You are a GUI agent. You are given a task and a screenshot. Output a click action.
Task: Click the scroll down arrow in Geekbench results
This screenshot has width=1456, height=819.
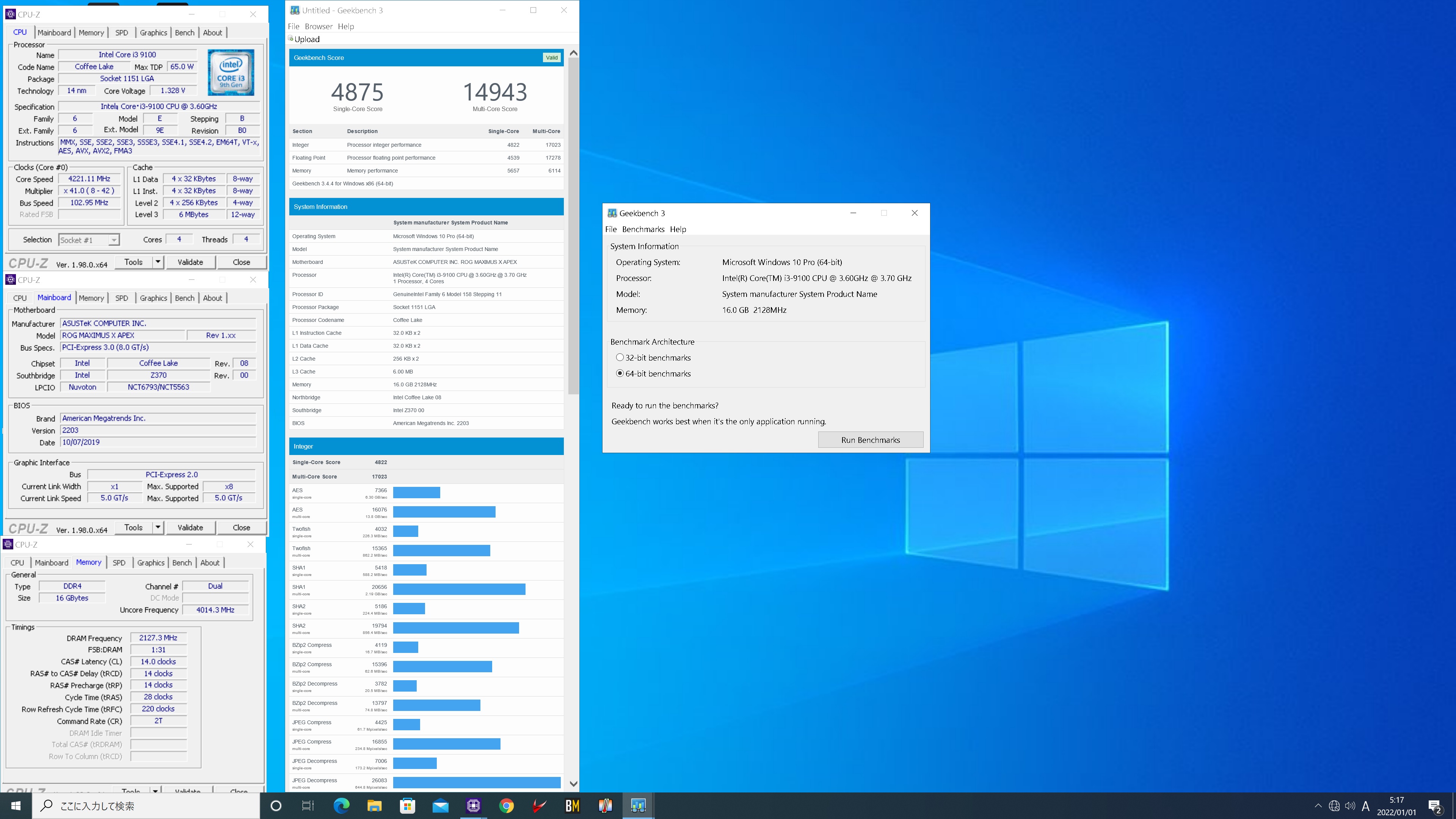(x=574, y=783)
